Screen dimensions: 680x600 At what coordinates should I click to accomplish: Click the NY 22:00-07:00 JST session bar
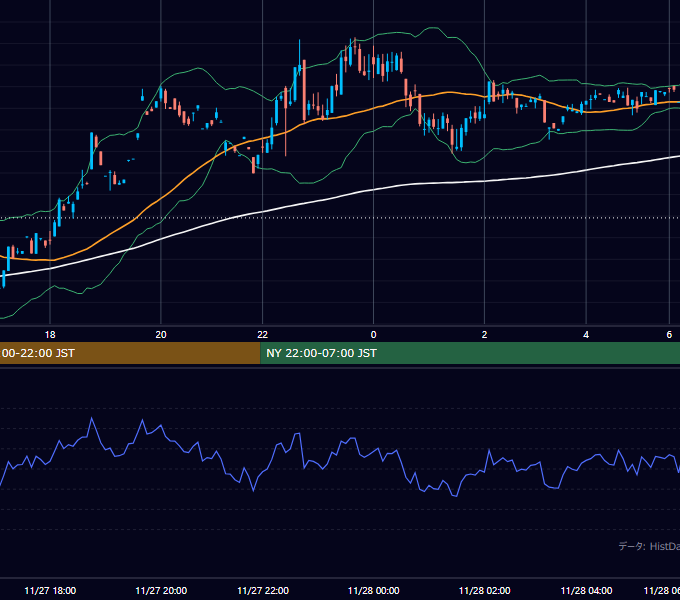pyautogui.click(x=470, y=353)
